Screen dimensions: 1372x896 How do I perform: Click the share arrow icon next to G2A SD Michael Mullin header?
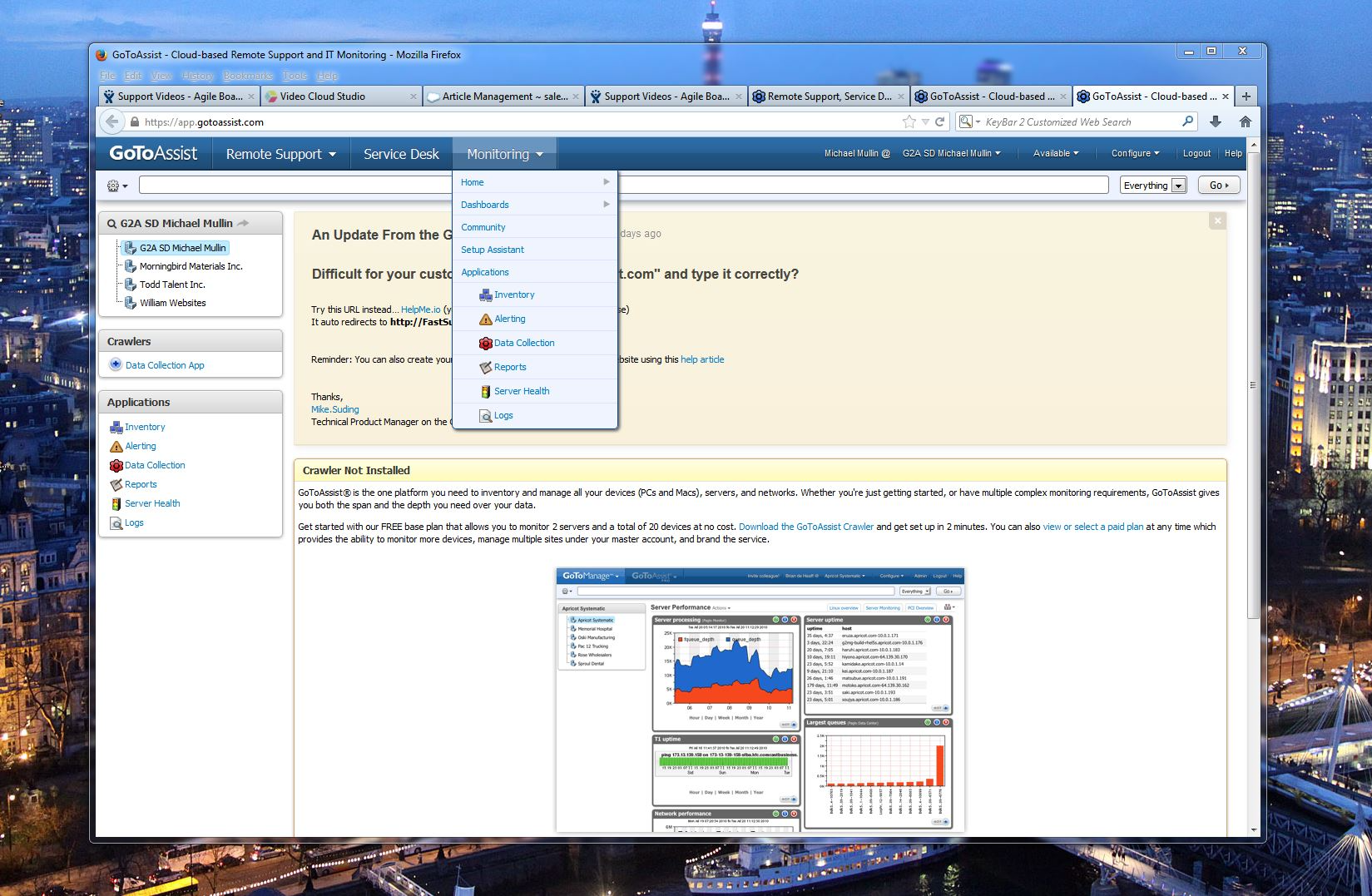tap(243, 223)
